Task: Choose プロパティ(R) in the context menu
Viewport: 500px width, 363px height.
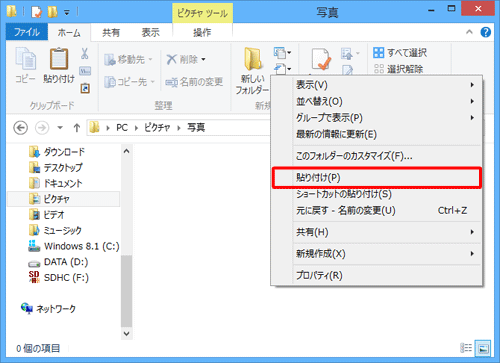Action: (x=377, y=275)
